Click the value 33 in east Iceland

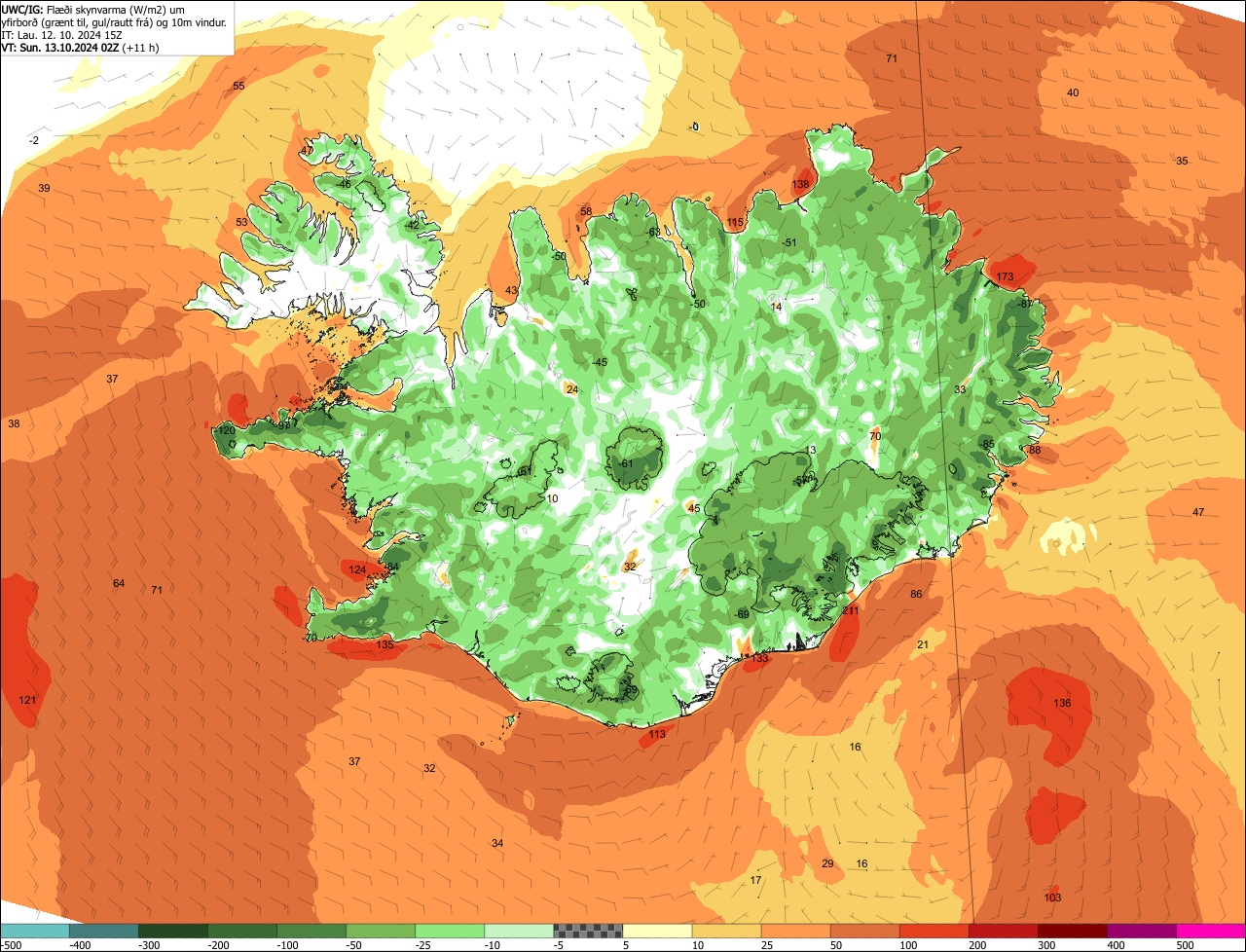pos(960,389)
